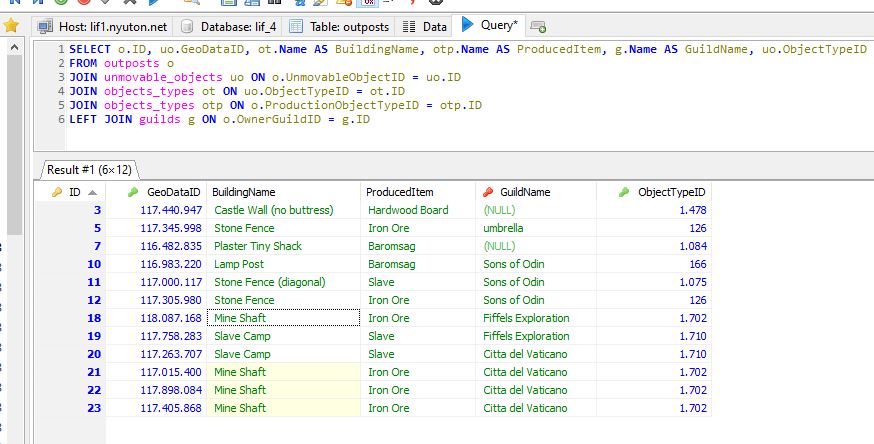The image size is (874, 444).
Task: Click the green key icon beside GeoDataID
Action: tap(133, 192)
